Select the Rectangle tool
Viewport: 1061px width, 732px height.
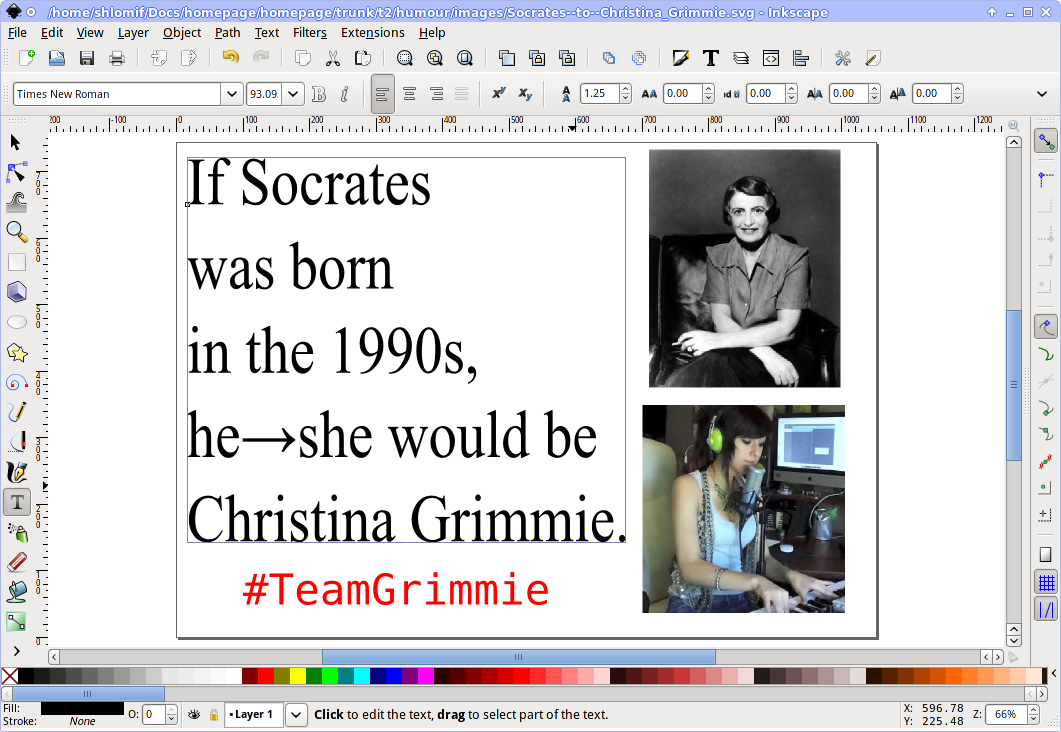(x=16, y=262)
